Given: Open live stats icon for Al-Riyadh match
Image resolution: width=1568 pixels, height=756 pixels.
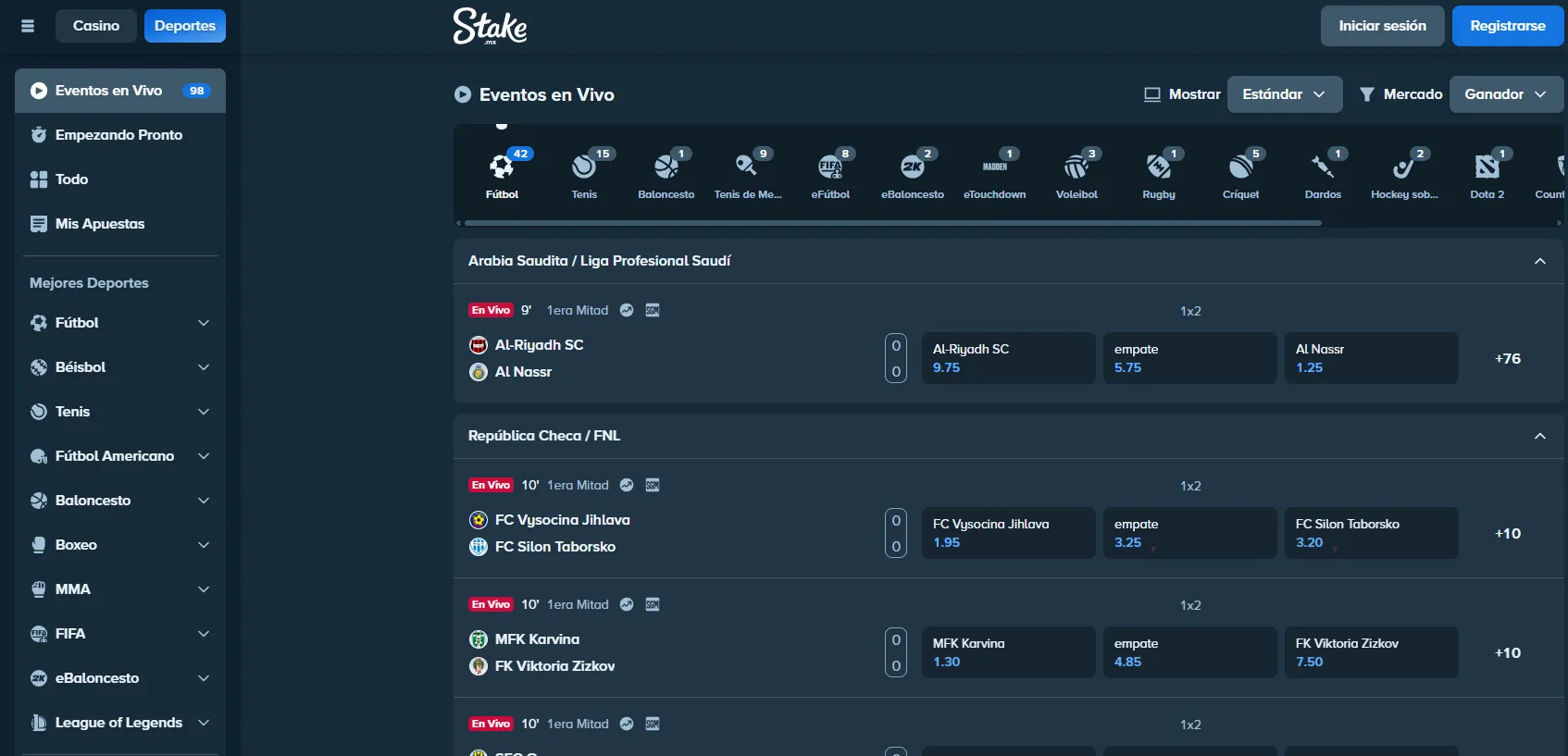Looking at the screenshot, I should pos(627,310).
